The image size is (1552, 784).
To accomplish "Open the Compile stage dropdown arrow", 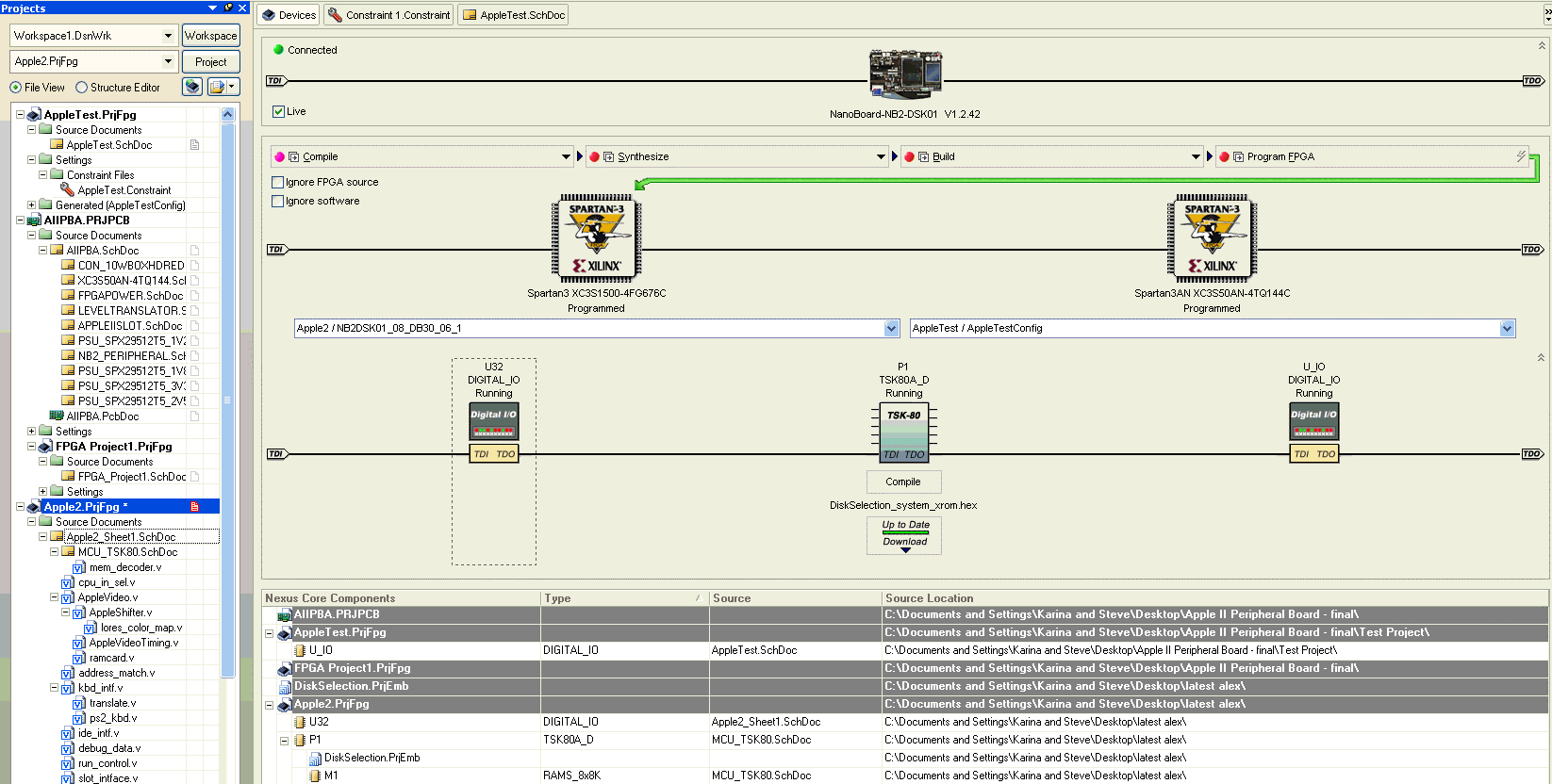I will click(x=567, y=157).
